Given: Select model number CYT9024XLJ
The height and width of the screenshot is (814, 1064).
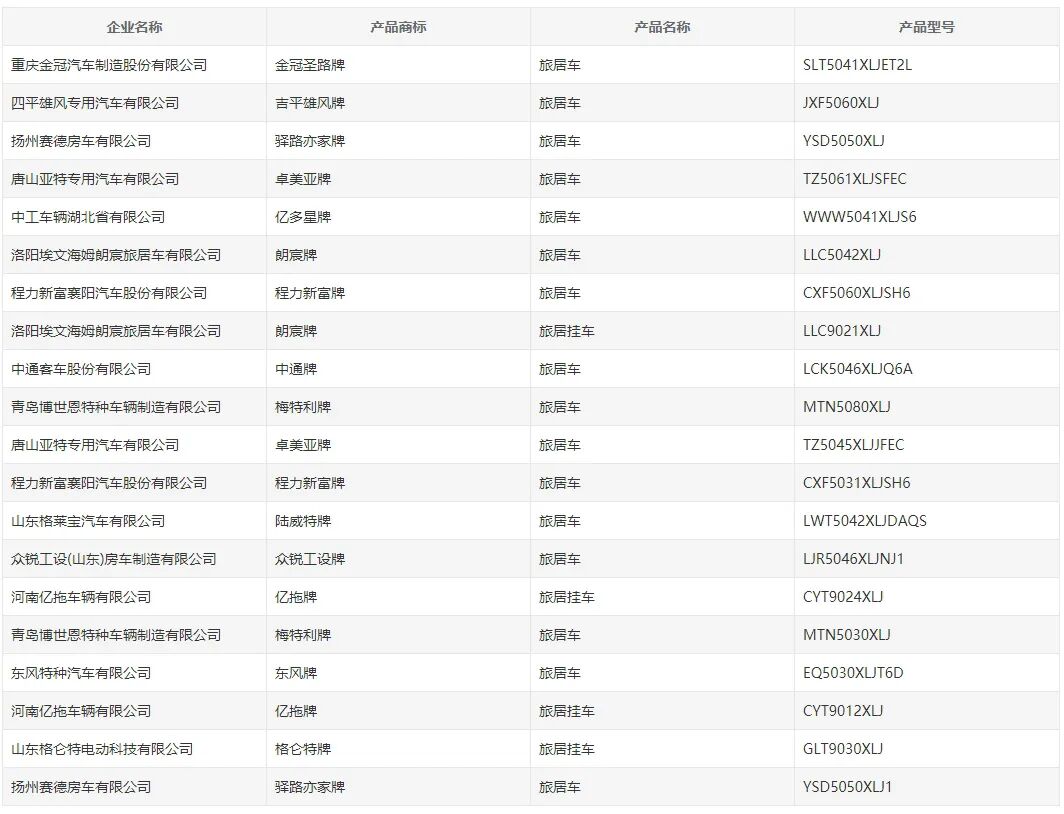Looking at the screenshot, I should click(843, 597).
